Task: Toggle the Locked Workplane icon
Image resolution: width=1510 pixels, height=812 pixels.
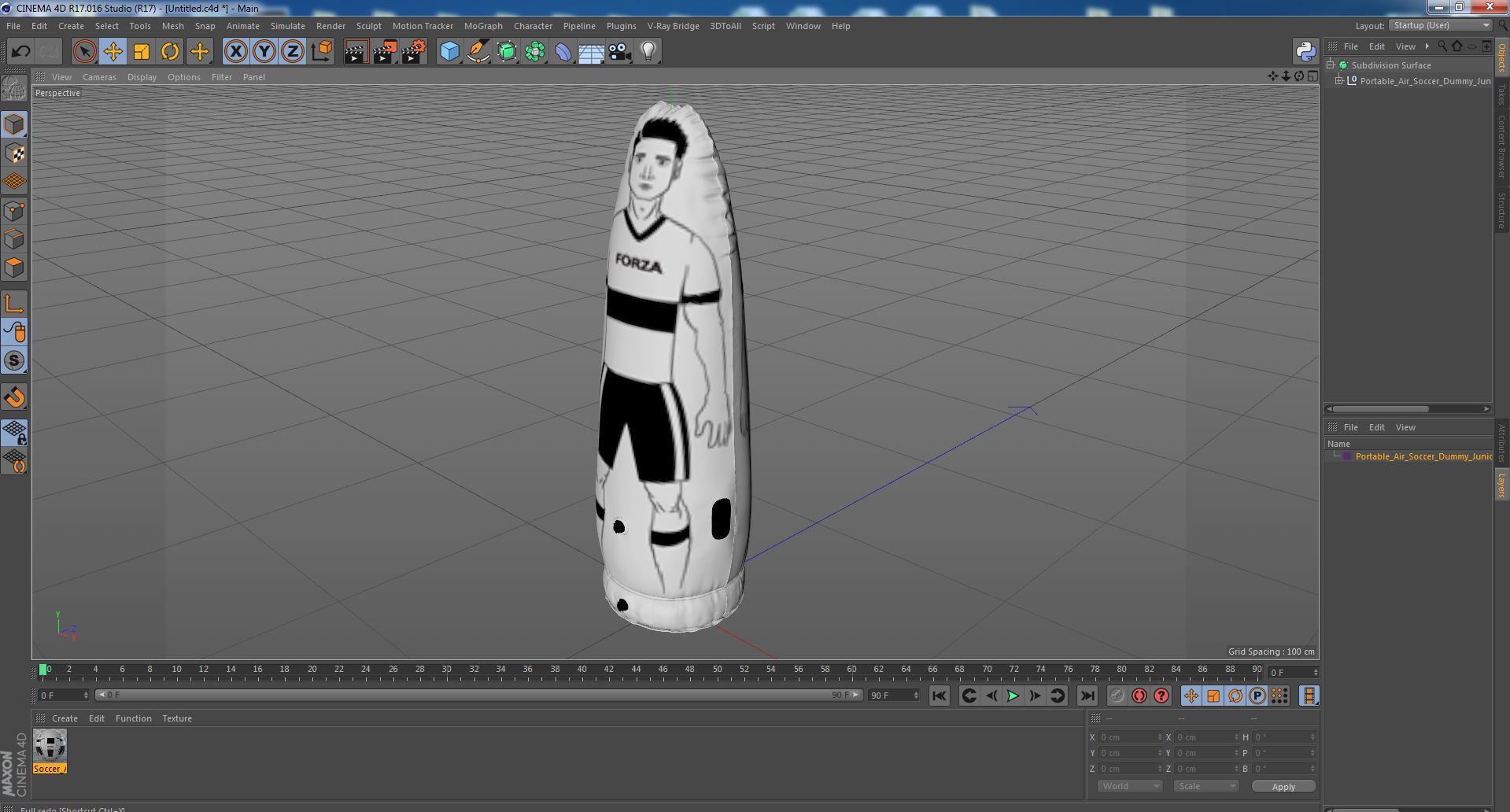Action: (x=14, y=432)
